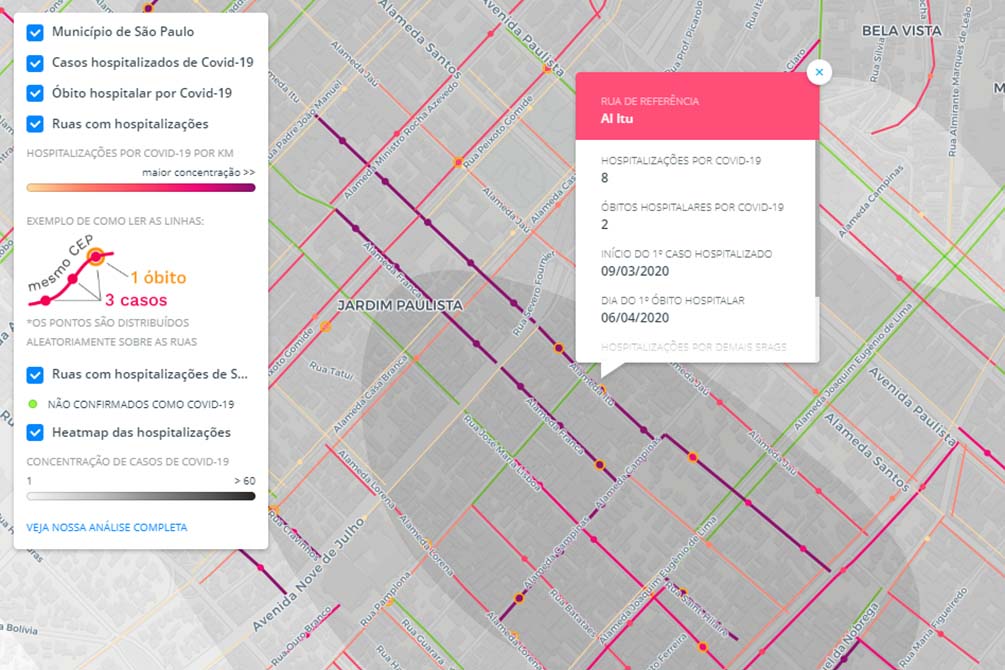
Task: Open the Veja nossa análise completa link
Action: [x=107, y=527]
